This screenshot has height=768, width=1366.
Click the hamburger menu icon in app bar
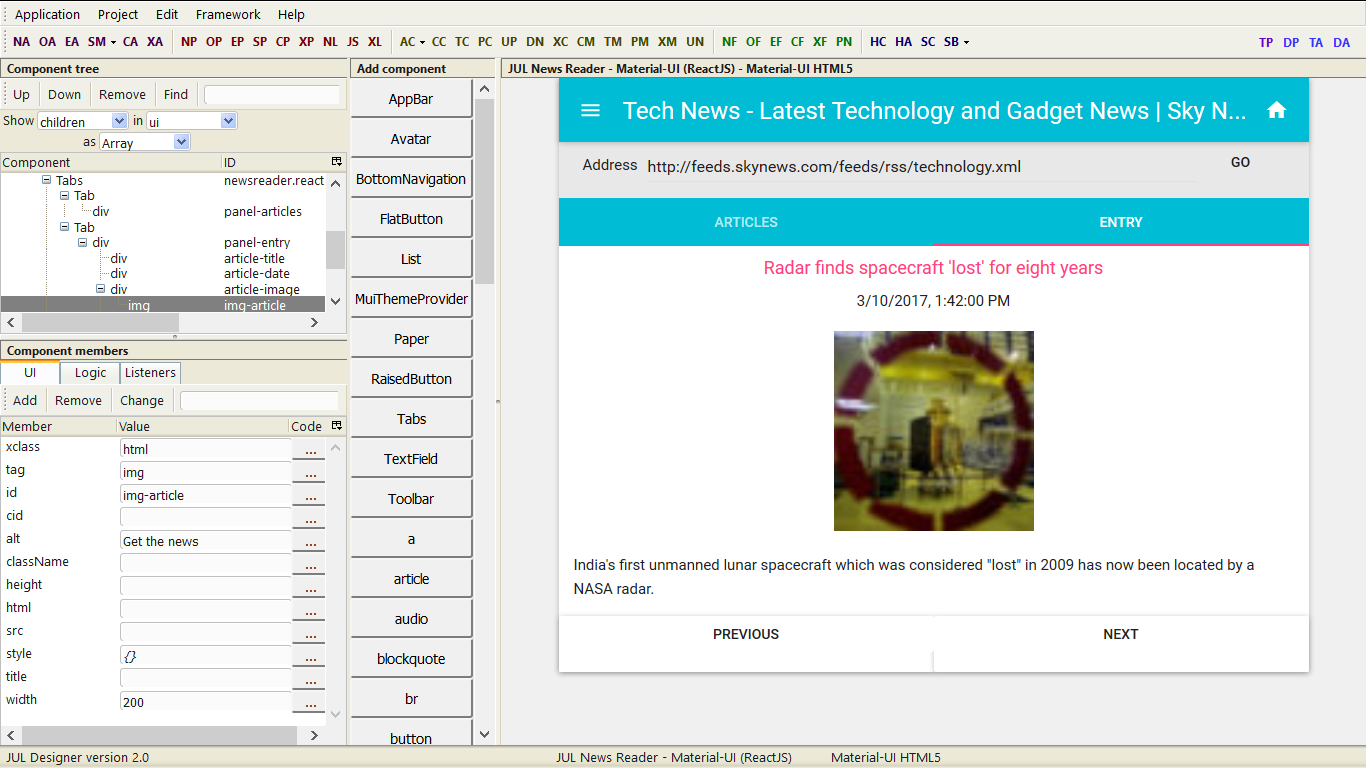(590, 110)
